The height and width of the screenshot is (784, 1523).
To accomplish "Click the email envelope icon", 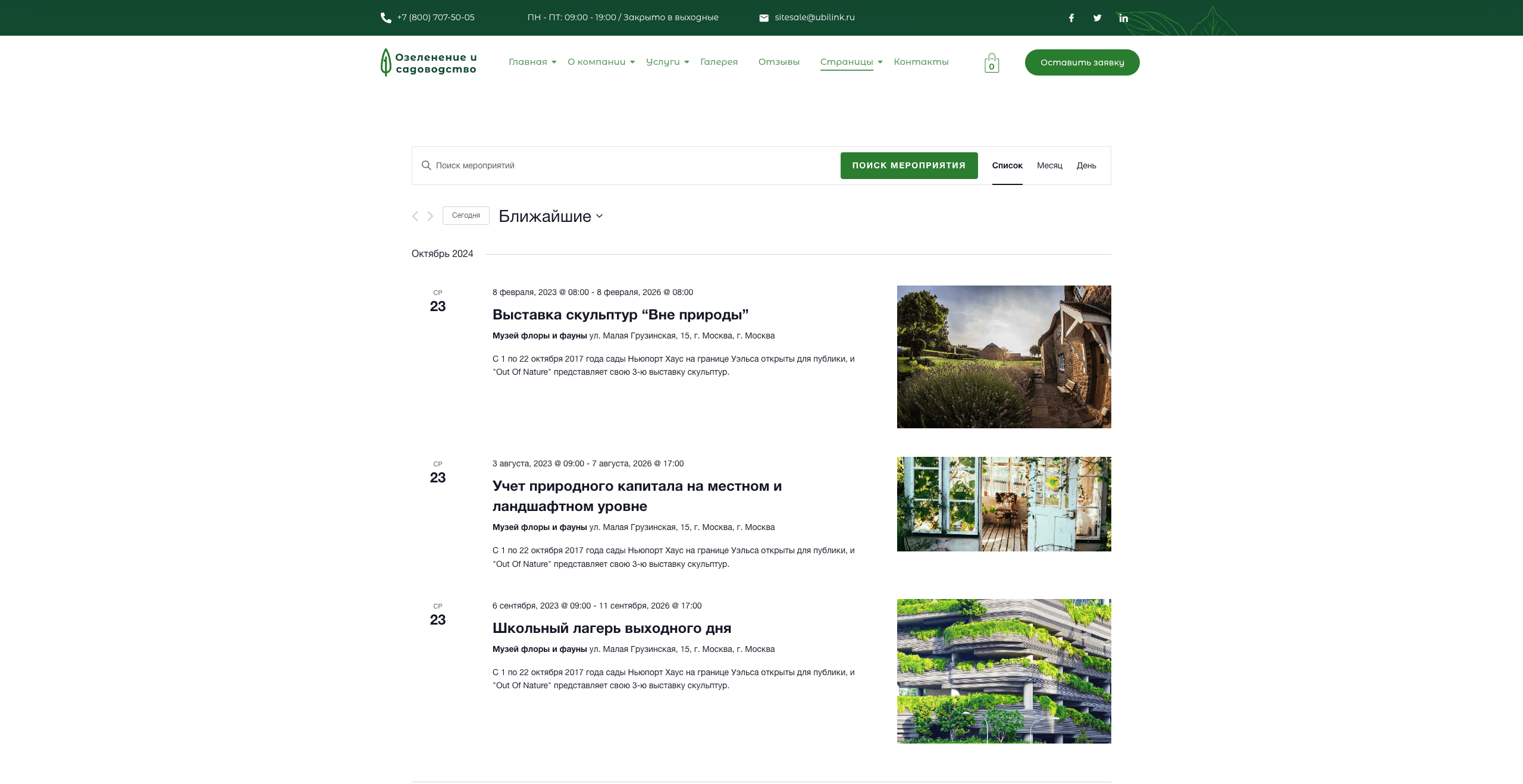I will [x=764, y=18].
